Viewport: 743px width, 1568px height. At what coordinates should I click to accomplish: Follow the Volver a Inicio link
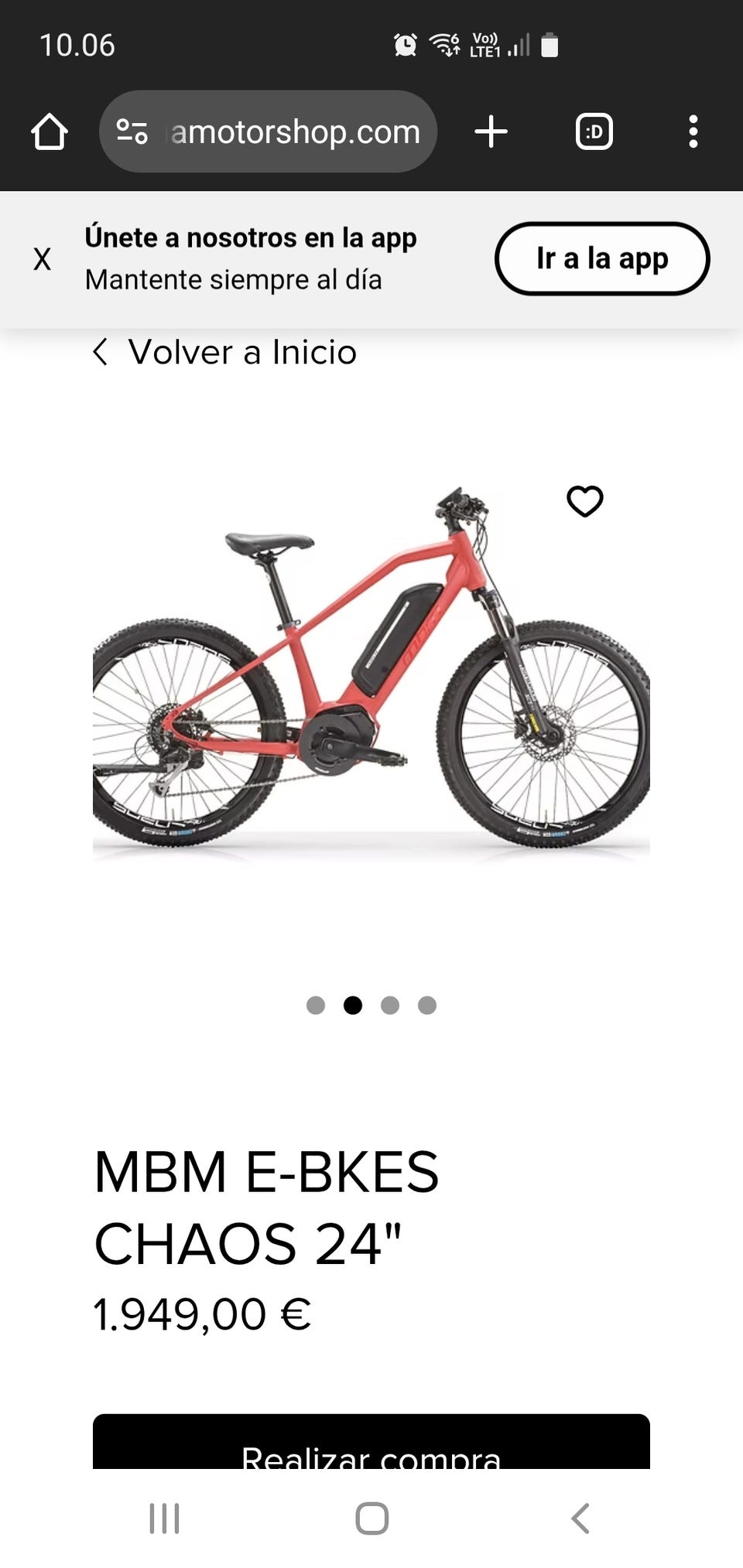tap(242, 352)
